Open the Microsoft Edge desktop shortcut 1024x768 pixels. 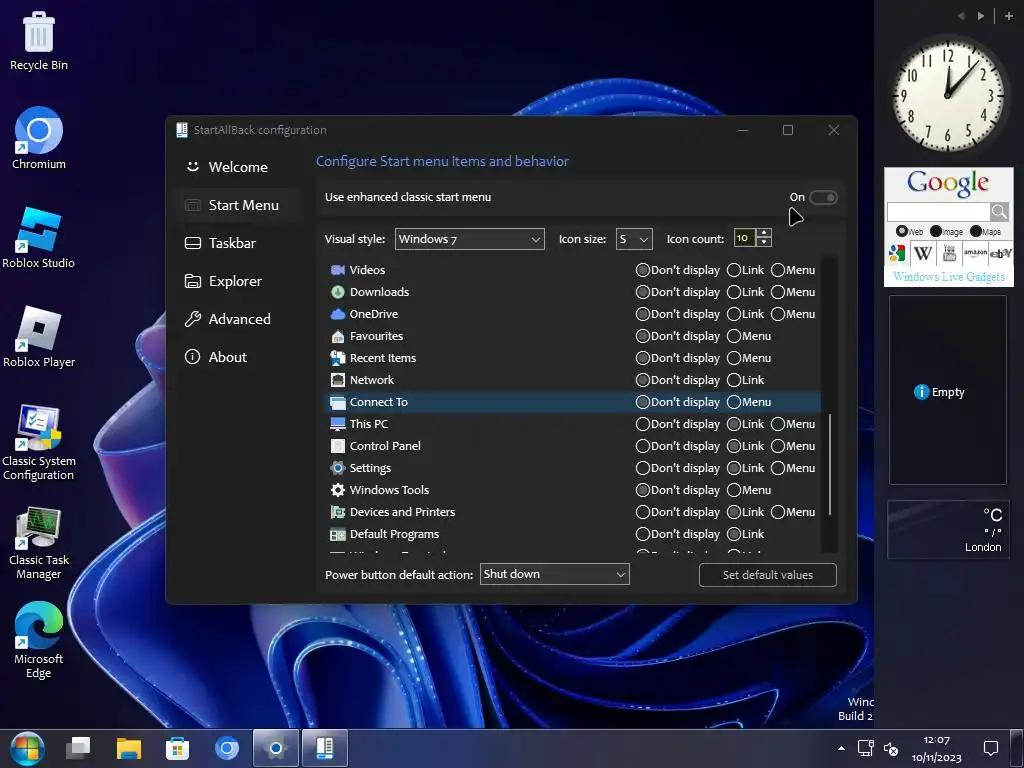(39, 641)
